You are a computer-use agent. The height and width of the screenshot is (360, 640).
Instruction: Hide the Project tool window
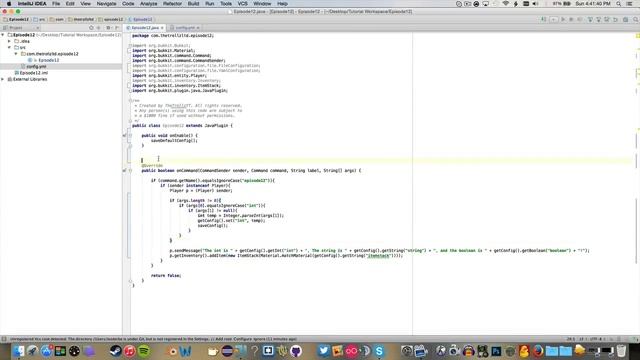(117, 28)
